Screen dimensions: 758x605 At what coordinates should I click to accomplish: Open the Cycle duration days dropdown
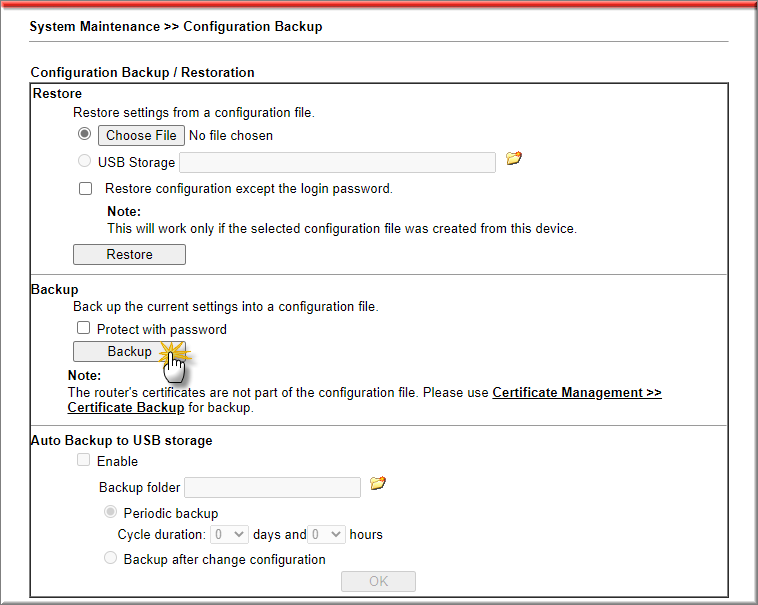click(230, 534)
